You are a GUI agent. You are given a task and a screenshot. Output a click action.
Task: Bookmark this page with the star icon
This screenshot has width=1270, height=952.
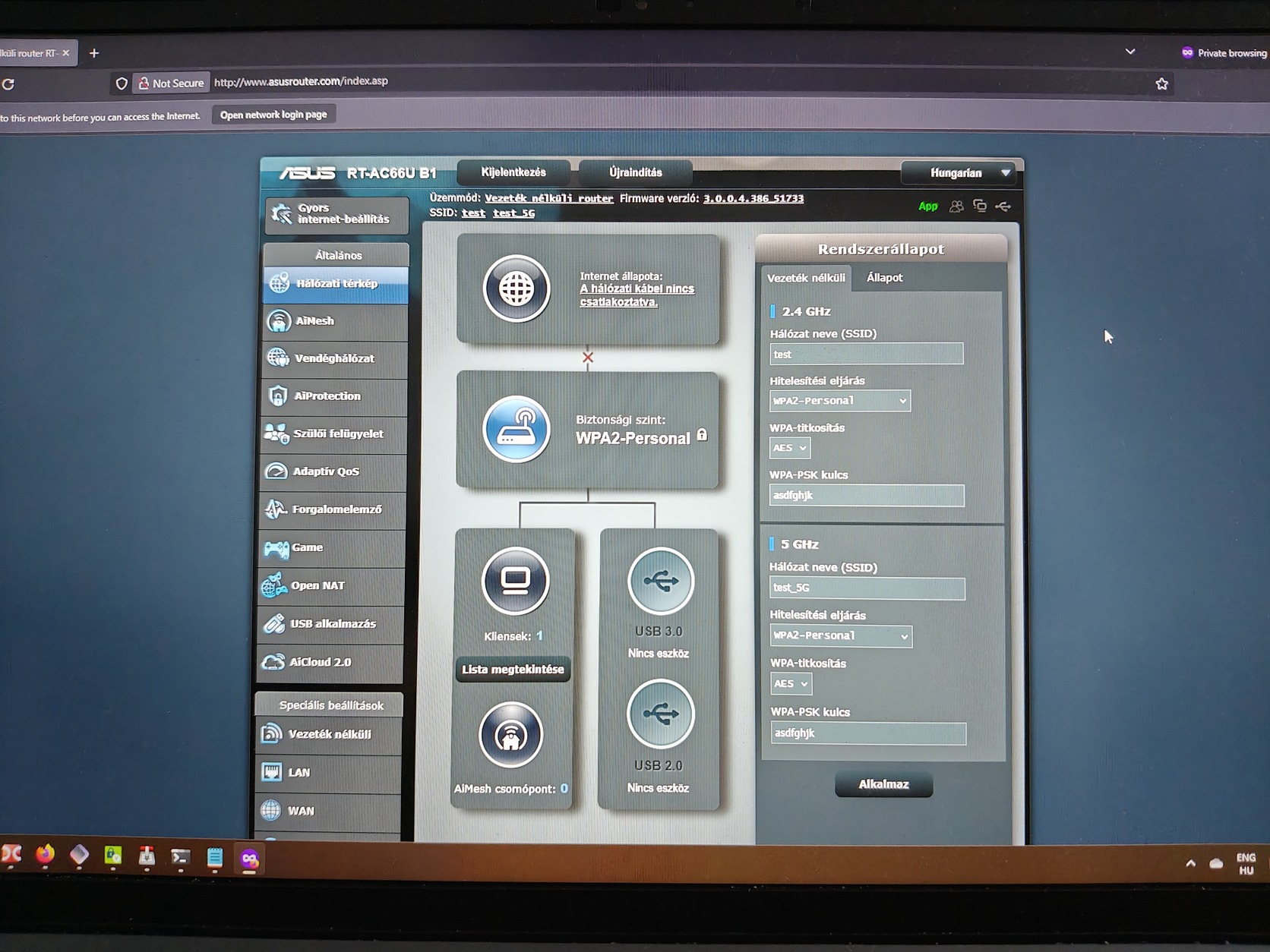click(1161, 84)
